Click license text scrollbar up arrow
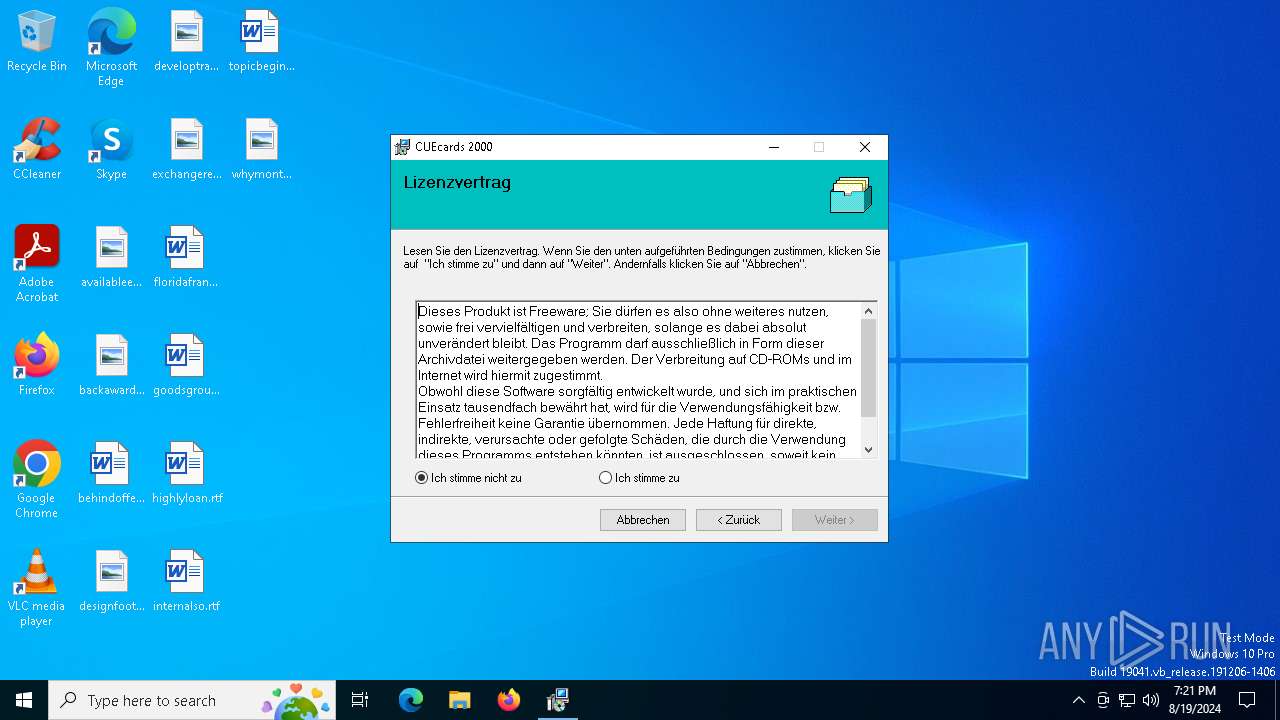1280x720 pixels. coord(868,311)
